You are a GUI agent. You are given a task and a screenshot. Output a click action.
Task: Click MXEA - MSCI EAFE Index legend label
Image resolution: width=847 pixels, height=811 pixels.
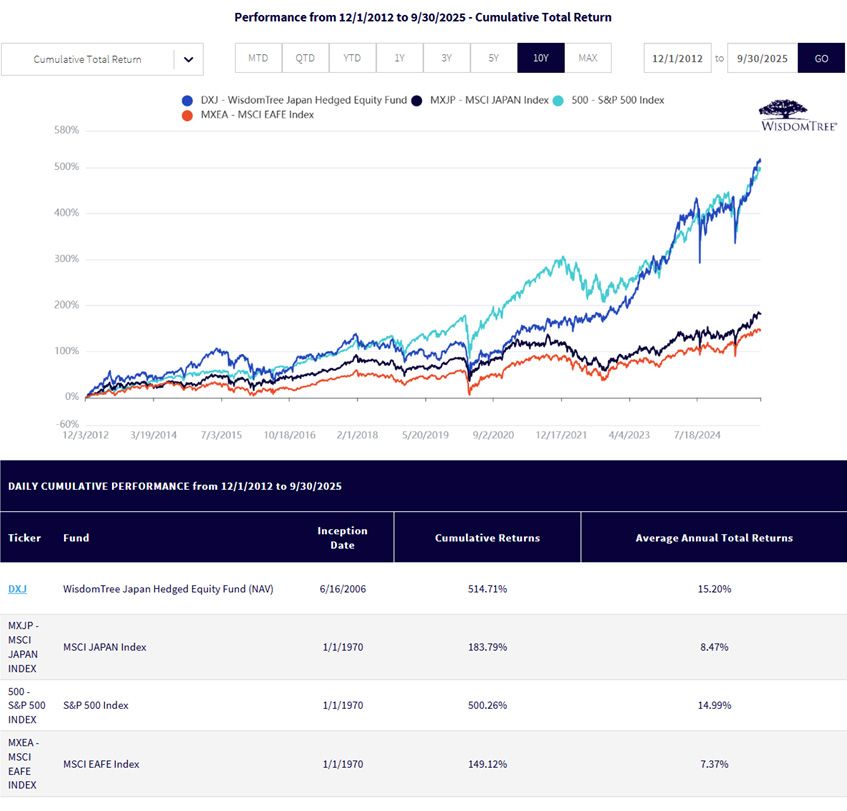[257, 115]
